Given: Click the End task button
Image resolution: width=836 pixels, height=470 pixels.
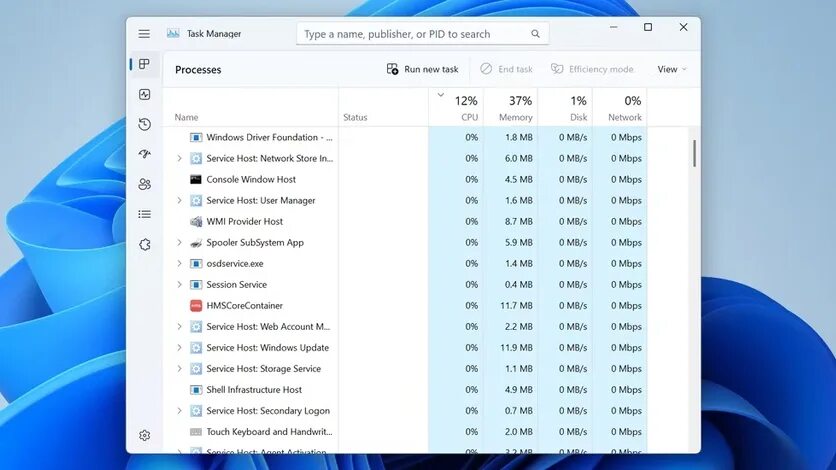Looking at the screenshot, I should click(x=507, y=69).
